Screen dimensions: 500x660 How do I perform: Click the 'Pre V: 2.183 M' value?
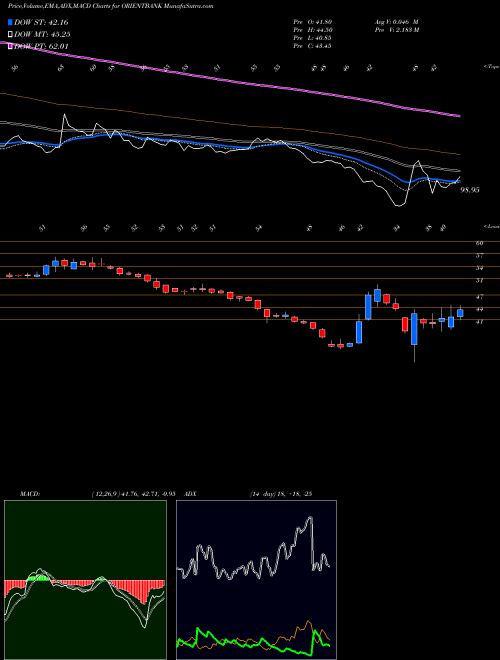point(396,30)
